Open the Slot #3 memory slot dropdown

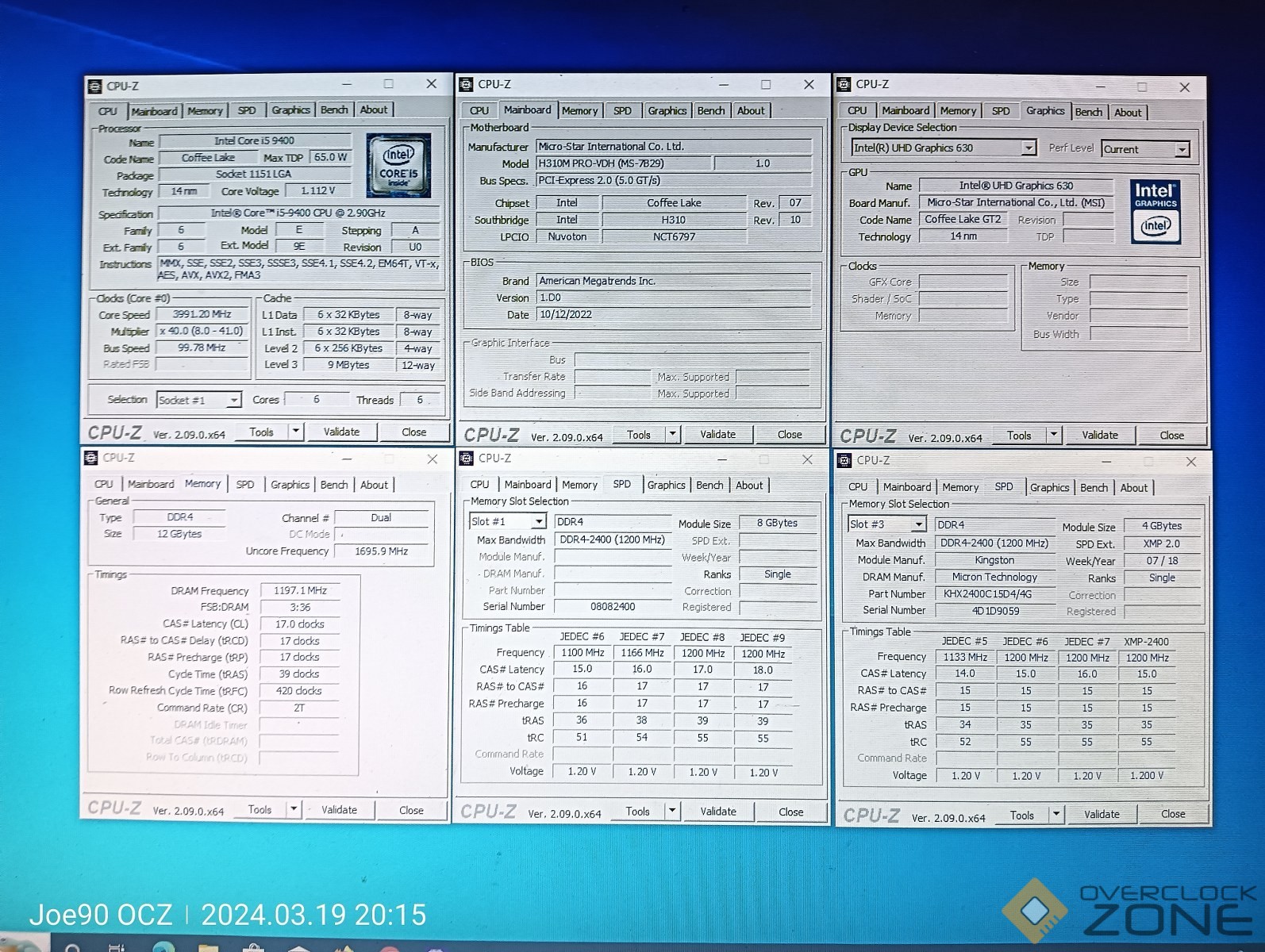pyautogui.click(x=886, y=524)
